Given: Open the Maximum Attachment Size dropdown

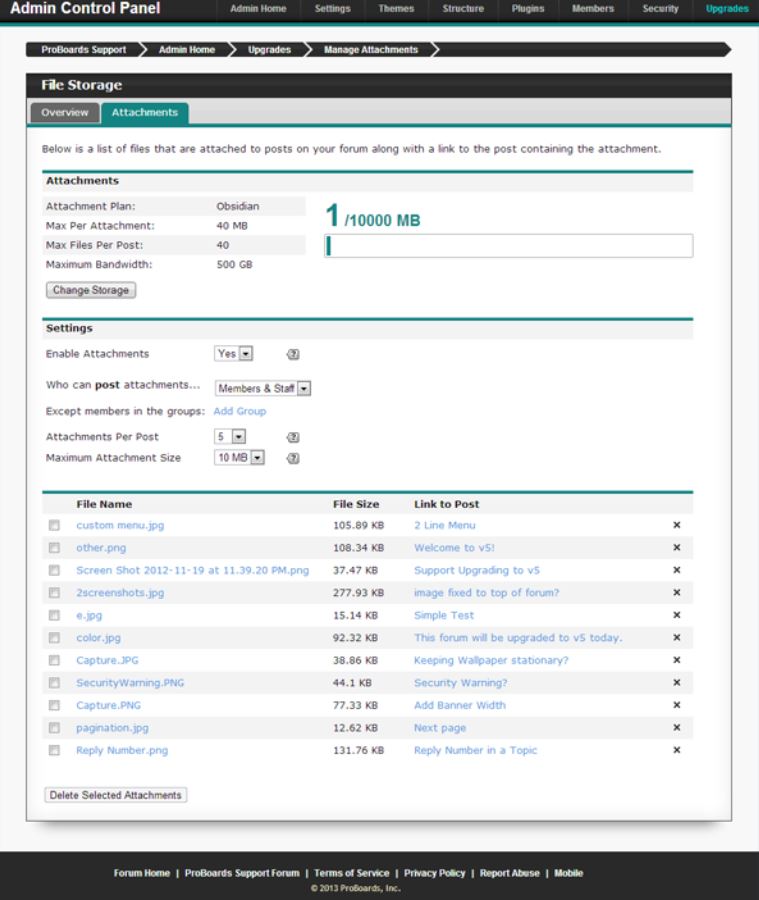Looking at the screenshot, I should point(239,457).
